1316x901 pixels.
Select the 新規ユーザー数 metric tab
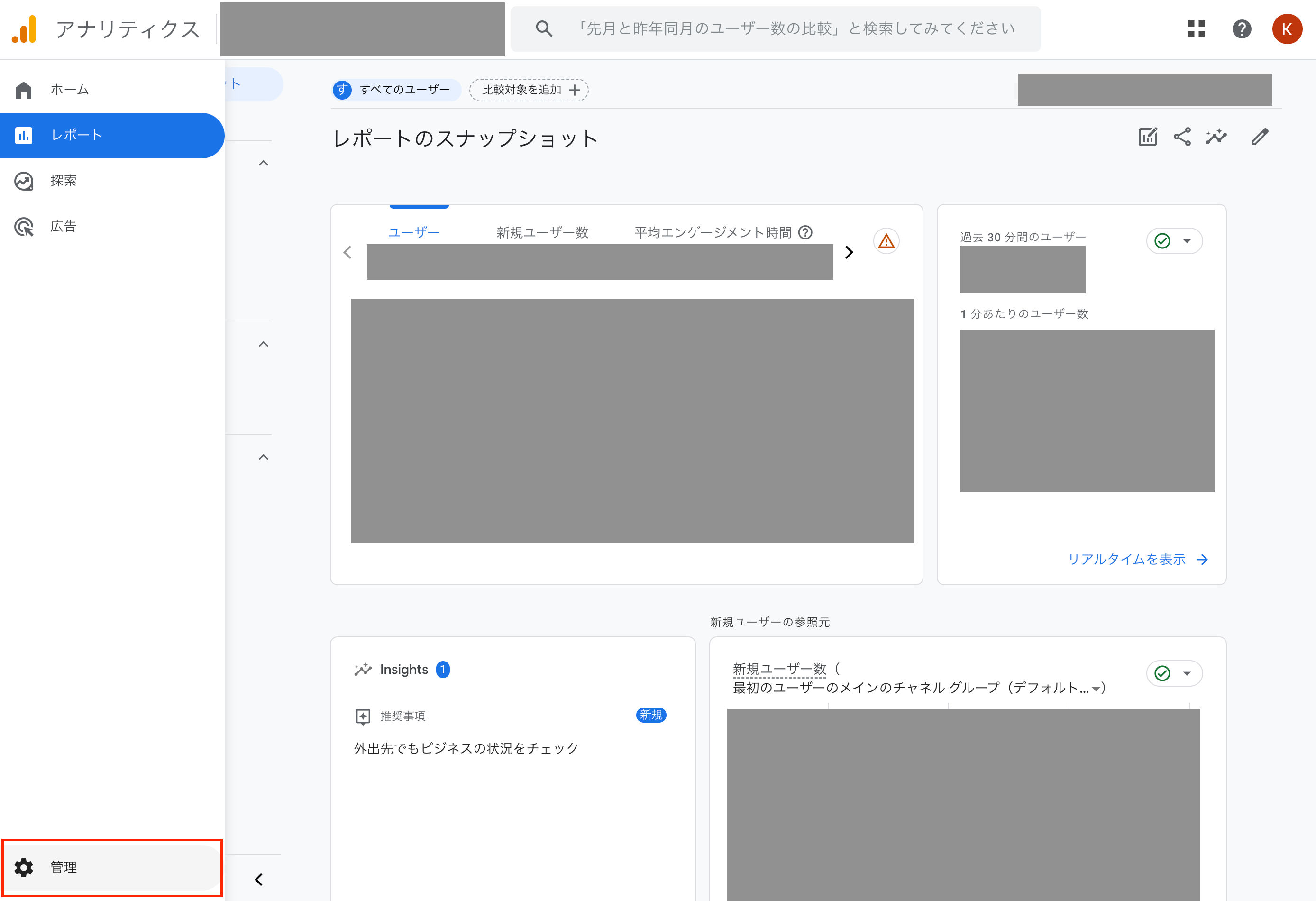coord(542,232)
